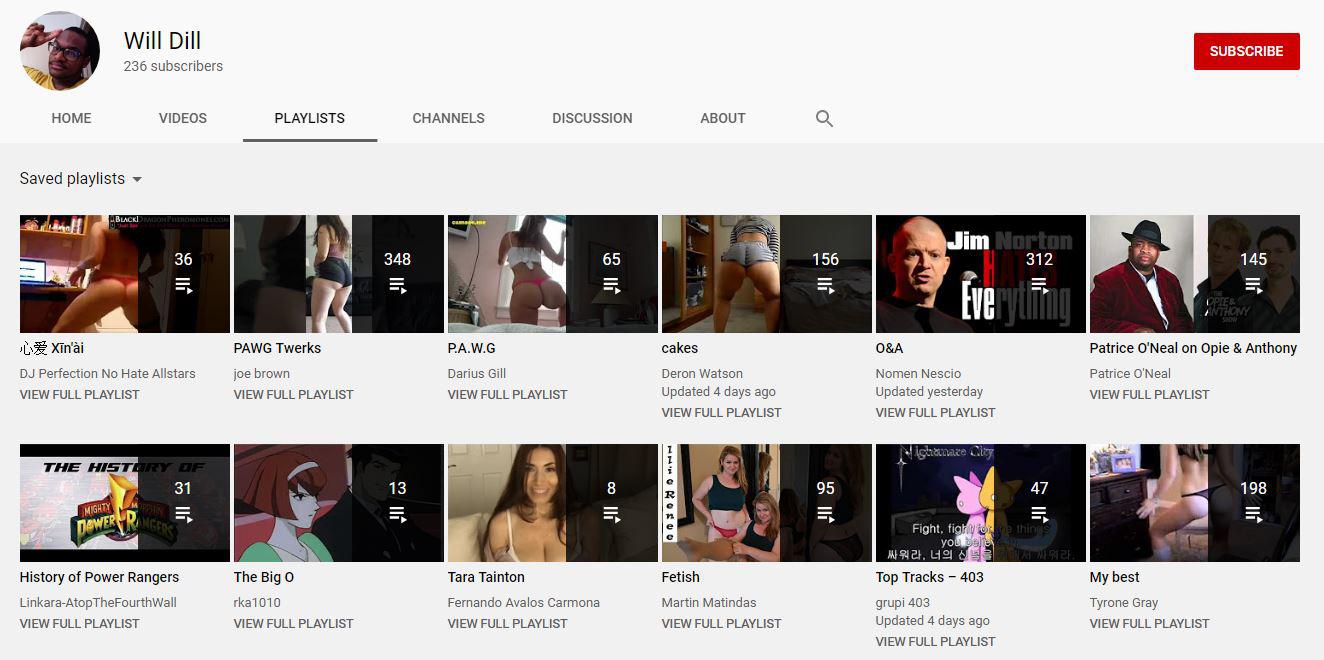Visit the Darius Gill channel link

click(x=477, y=374)
